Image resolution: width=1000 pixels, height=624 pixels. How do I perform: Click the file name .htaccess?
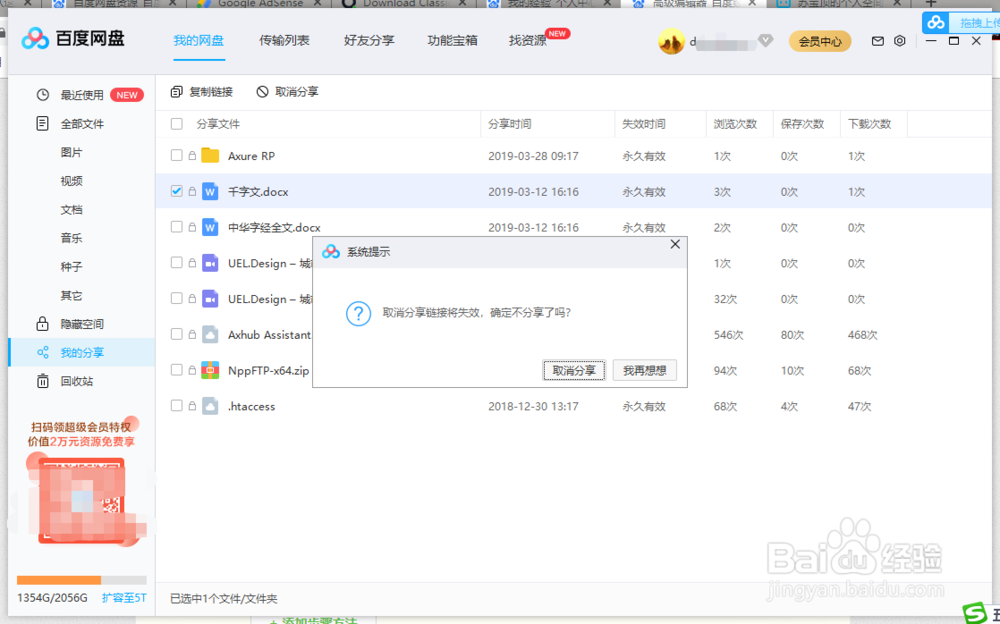[x=251, y=406]
